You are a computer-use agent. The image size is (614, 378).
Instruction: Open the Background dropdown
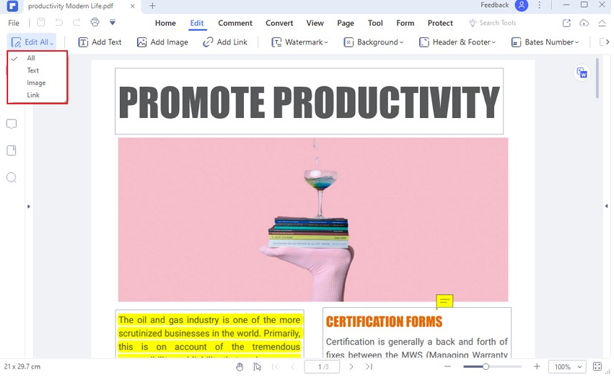click(x=373, y=42)
